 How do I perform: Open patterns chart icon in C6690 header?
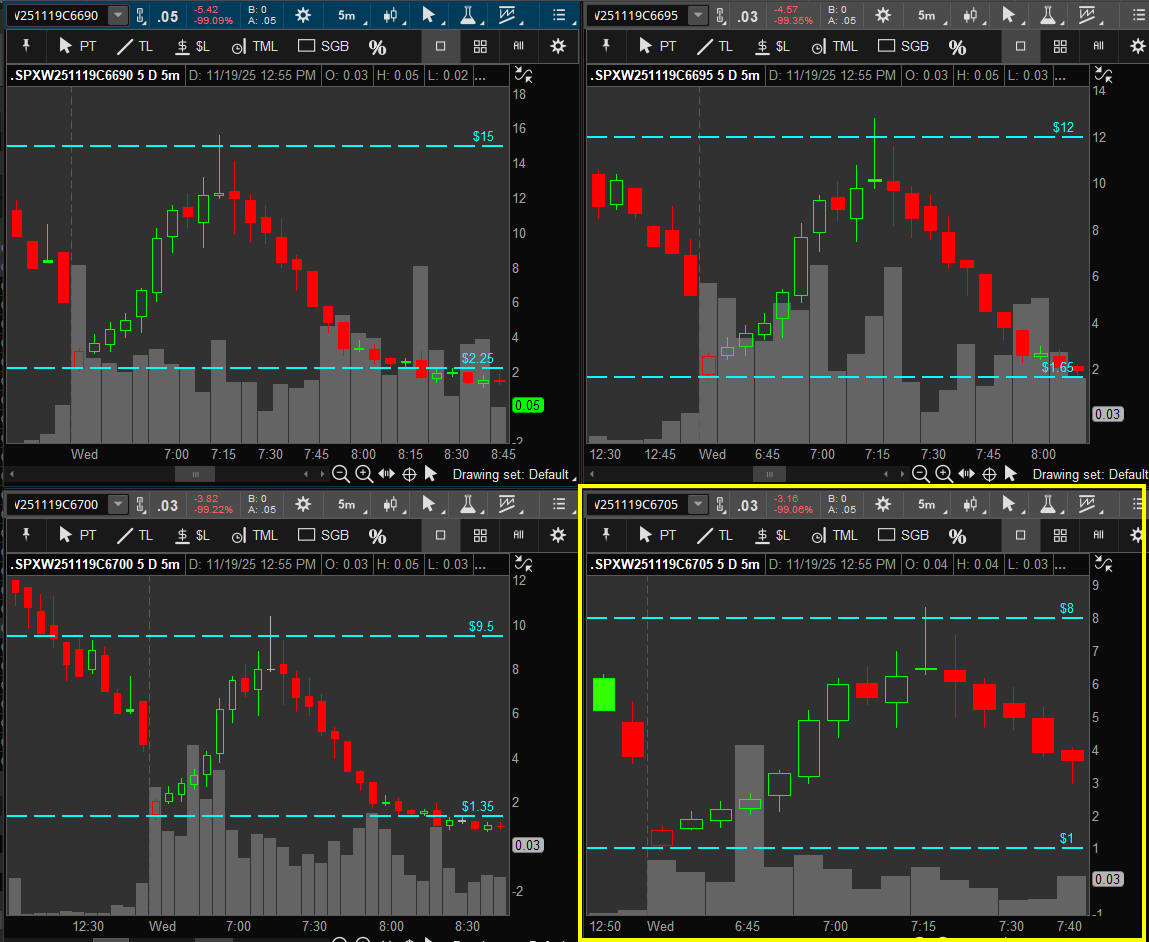click(x=507, y=15)
